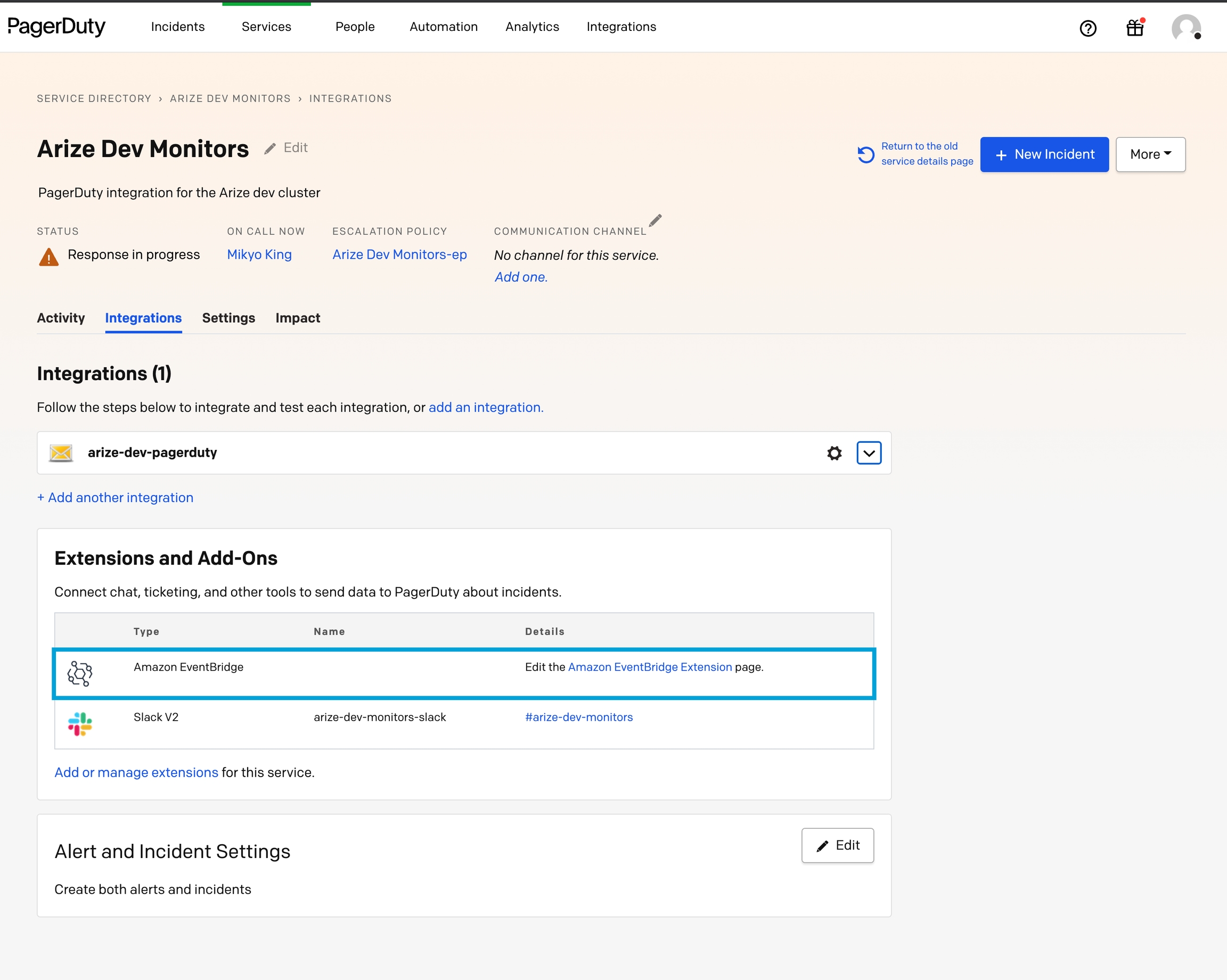Click the Arize Dev Monitors breadcrumb
Viewport: 1227px width, 980px height.
230,98
